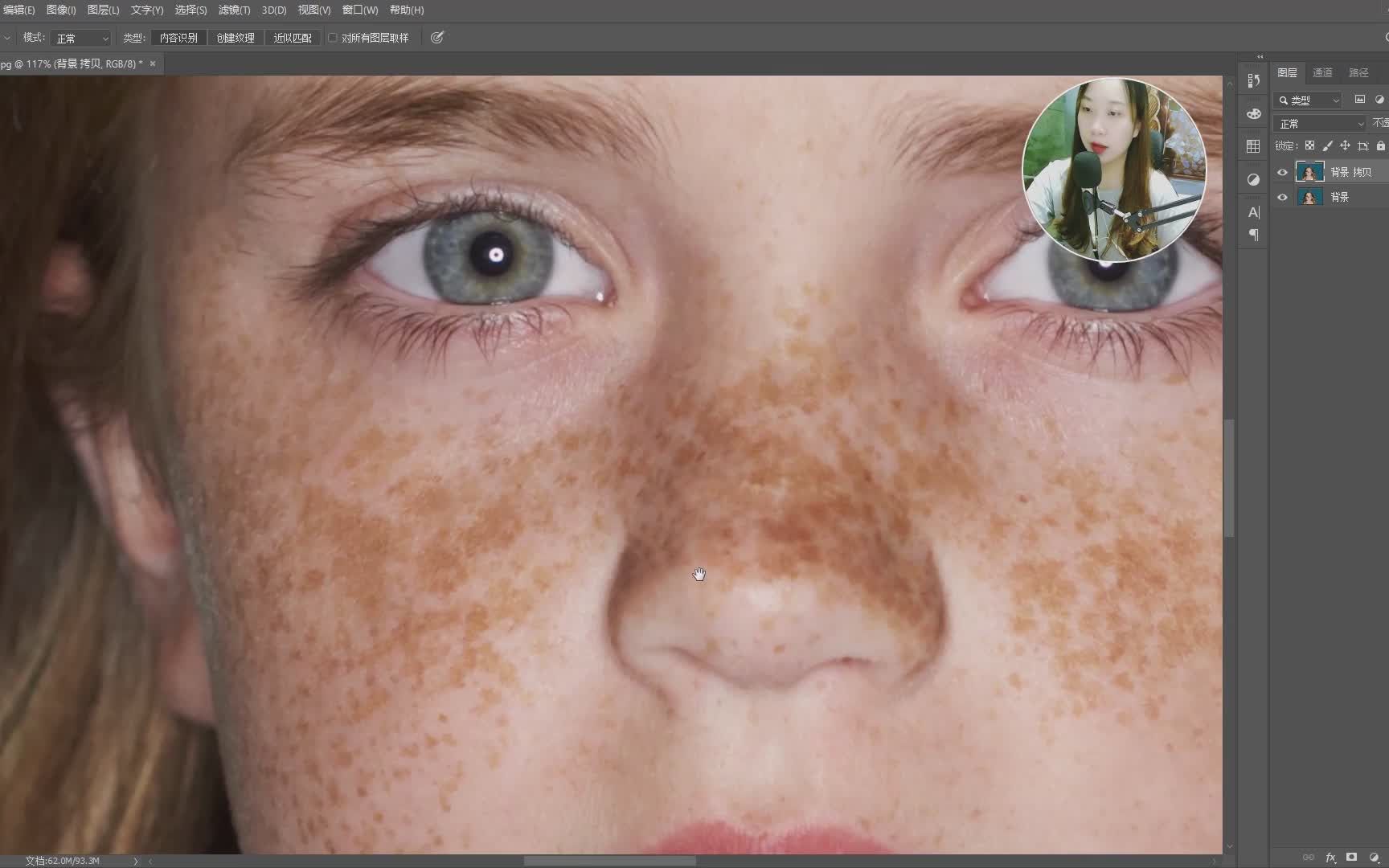Open the tool preset picker arrow

[6, 38]
